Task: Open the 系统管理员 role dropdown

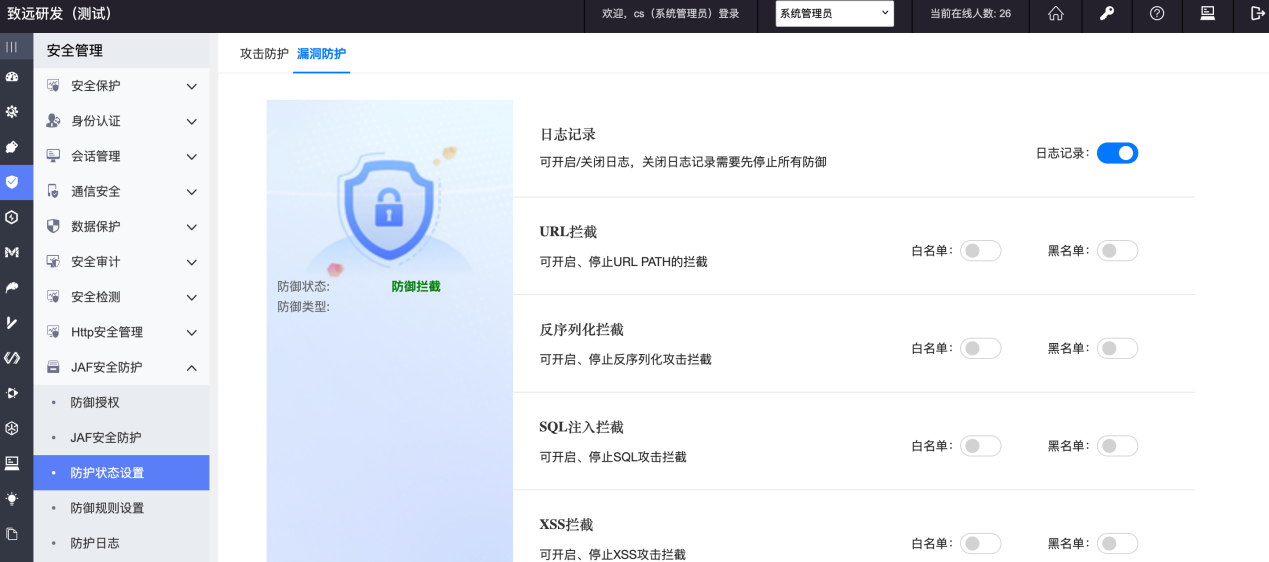Action: (x=834, y=14)
